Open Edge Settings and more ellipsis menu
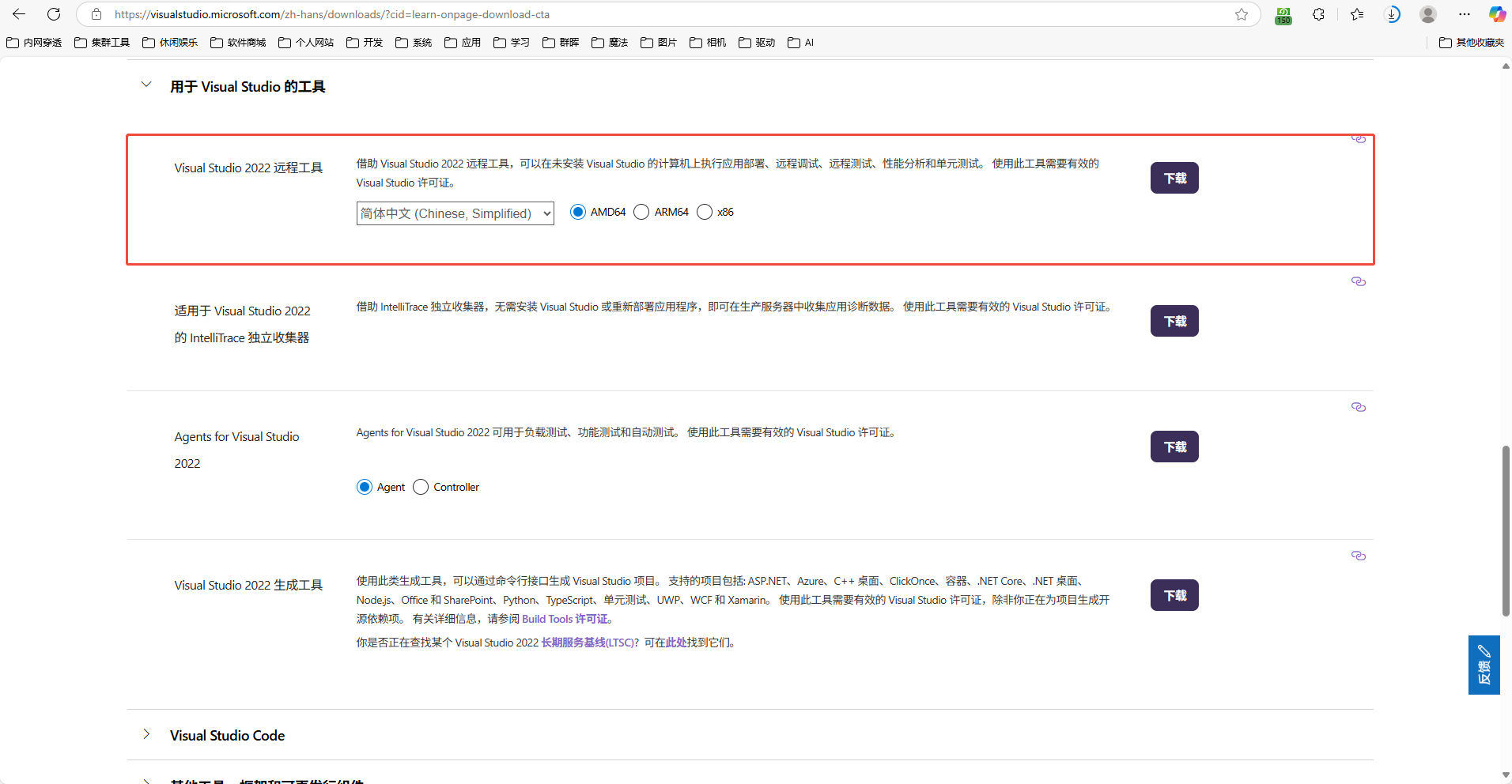 coord(1465,14)
